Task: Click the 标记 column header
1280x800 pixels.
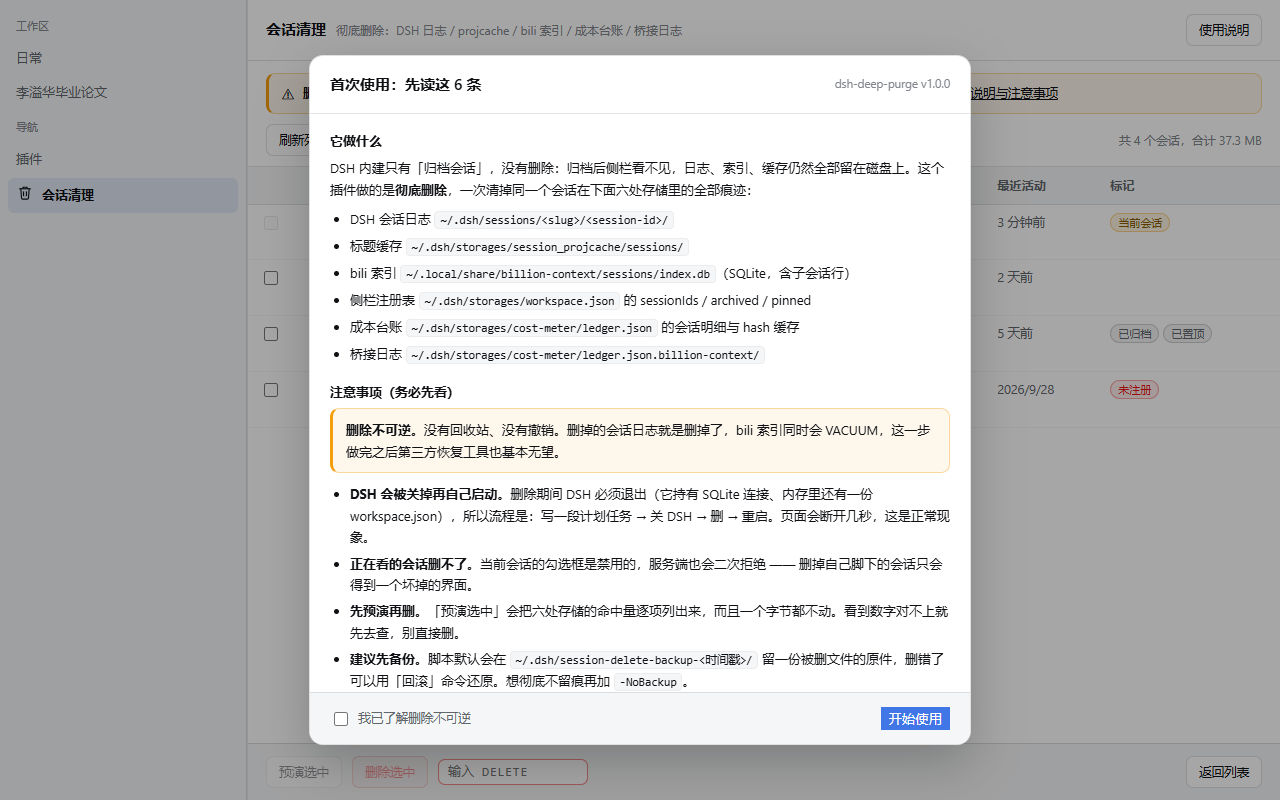Action: 1122,186
